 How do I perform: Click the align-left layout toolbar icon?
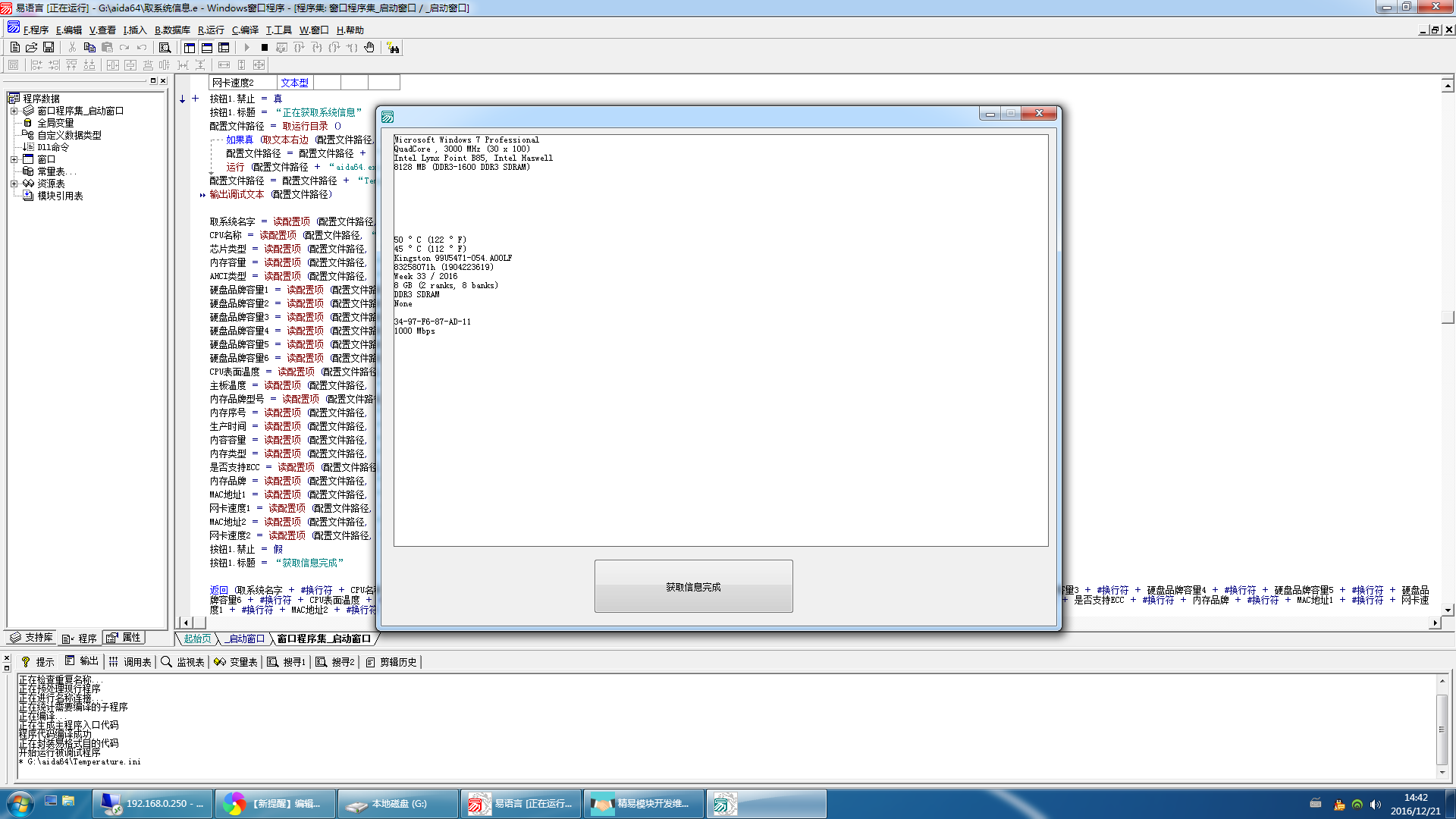[x=36, y=65]
